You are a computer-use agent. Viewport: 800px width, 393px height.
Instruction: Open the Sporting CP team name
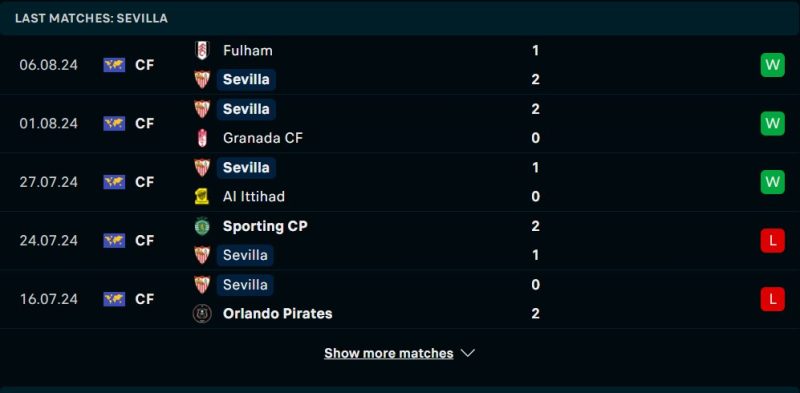coord(265,226)
